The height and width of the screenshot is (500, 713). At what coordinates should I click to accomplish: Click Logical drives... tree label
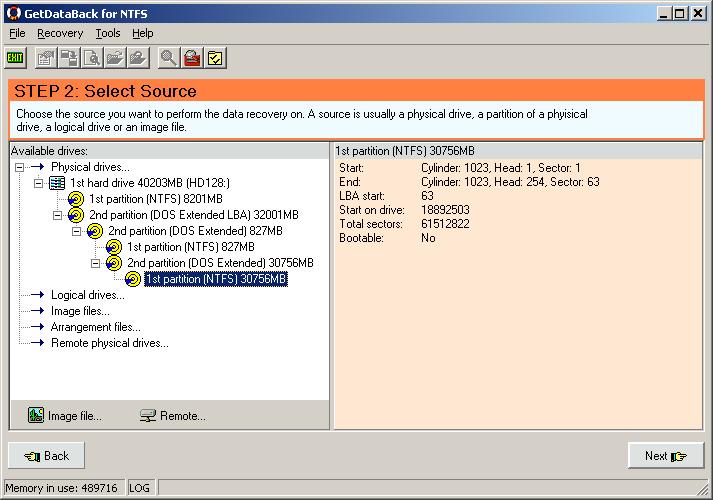click(87, 295)
